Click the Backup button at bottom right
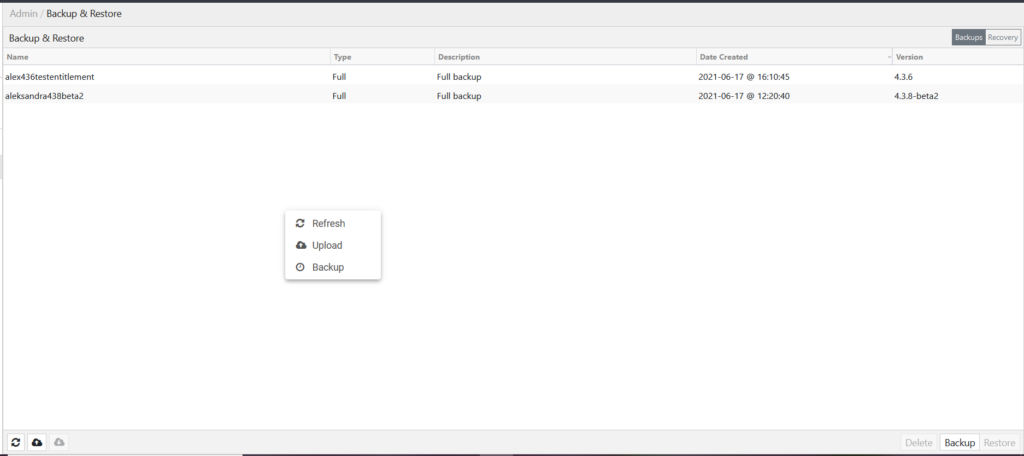The image size is (1024, 456). 959,442
